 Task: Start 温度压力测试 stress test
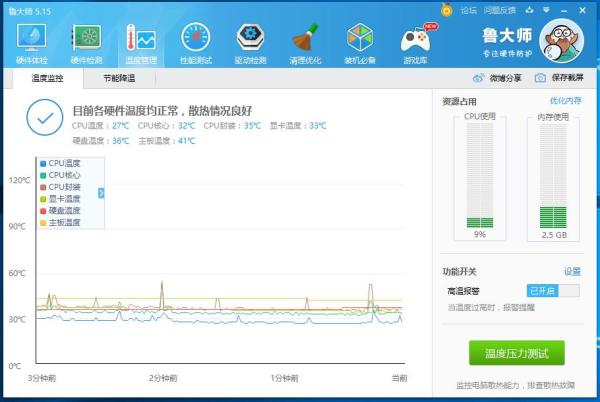coord(517,353)
